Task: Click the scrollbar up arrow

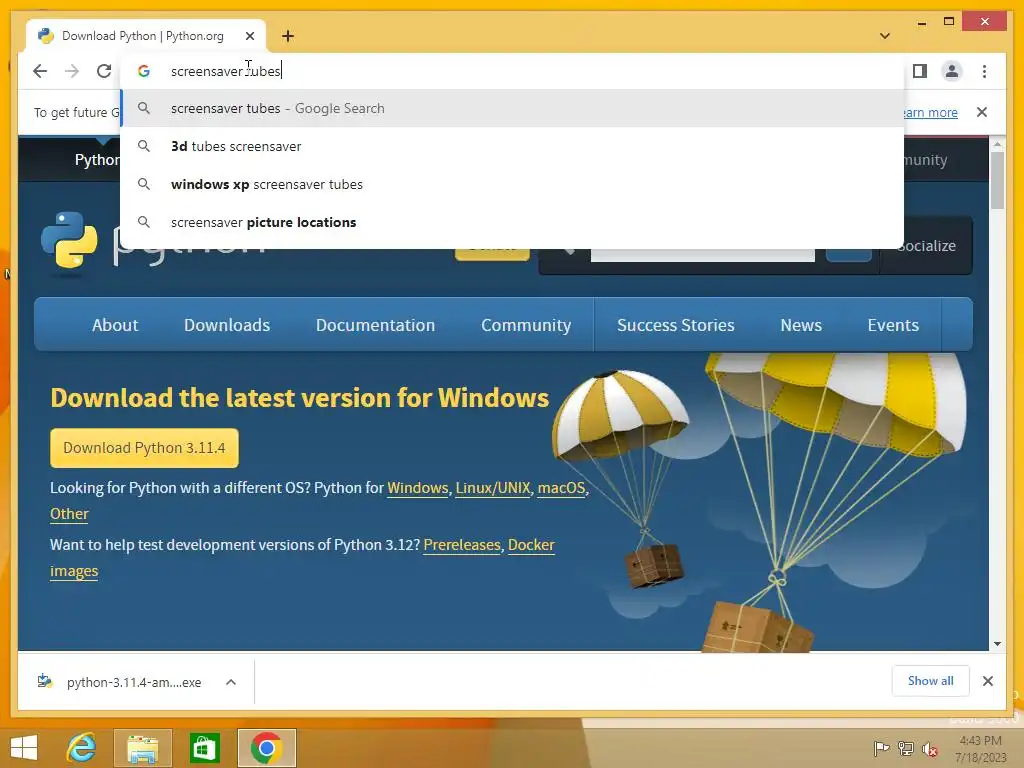Action: (997, 144)
